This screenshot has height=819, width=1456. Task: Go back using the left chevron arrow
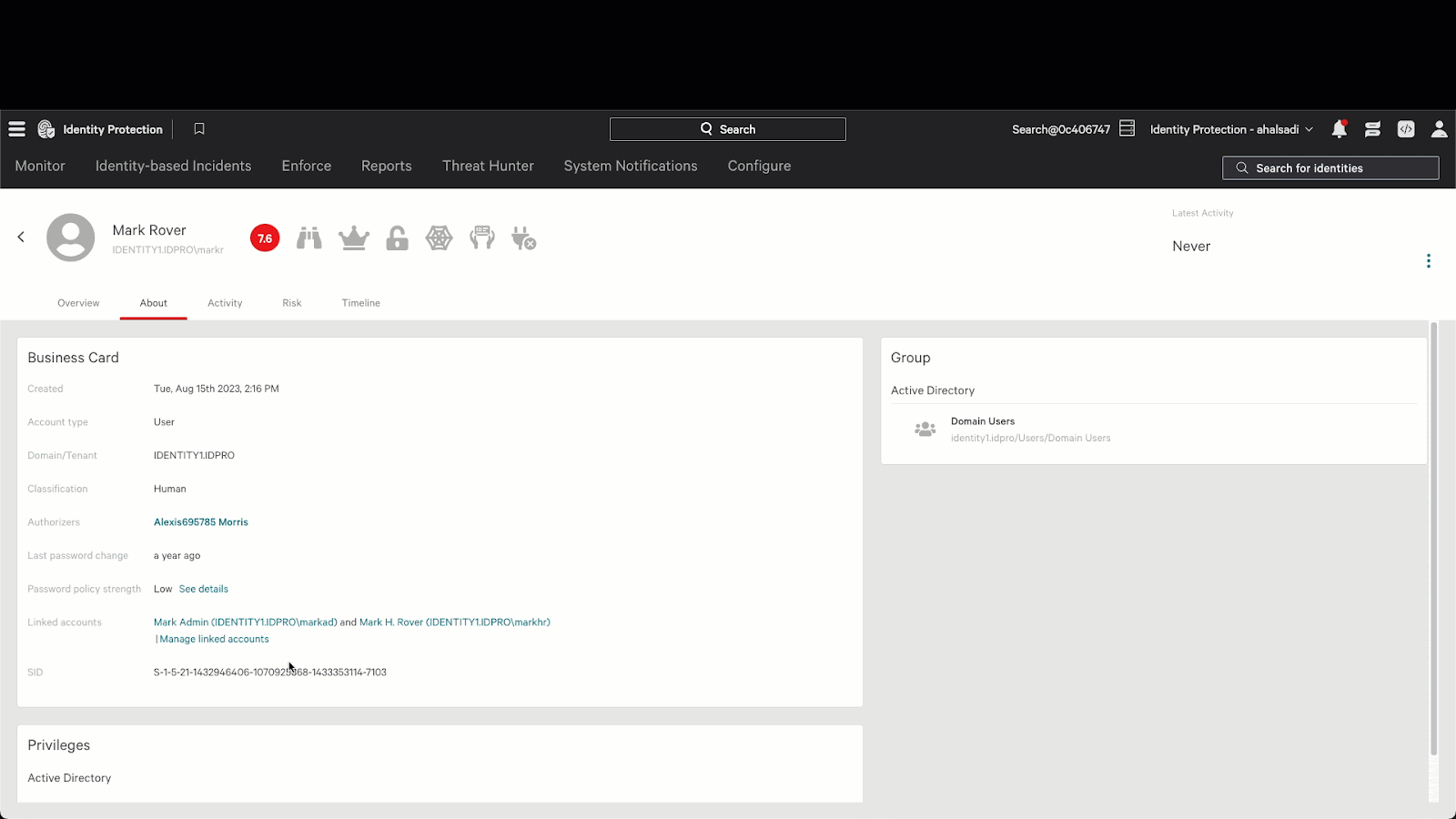[21, 237]
